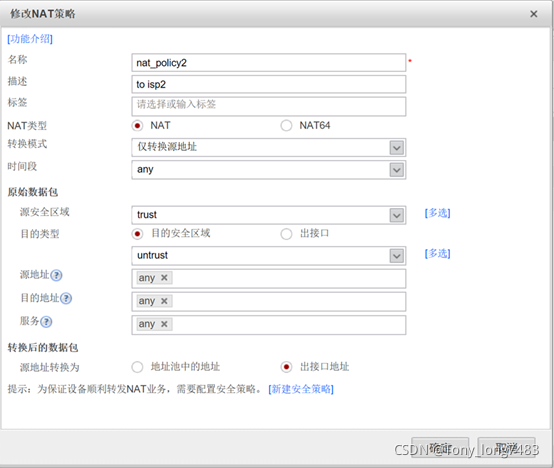Click the 转换模式 label
Image resolution: width=554 pixels, height=468 pixels.
tap(27, 144)
